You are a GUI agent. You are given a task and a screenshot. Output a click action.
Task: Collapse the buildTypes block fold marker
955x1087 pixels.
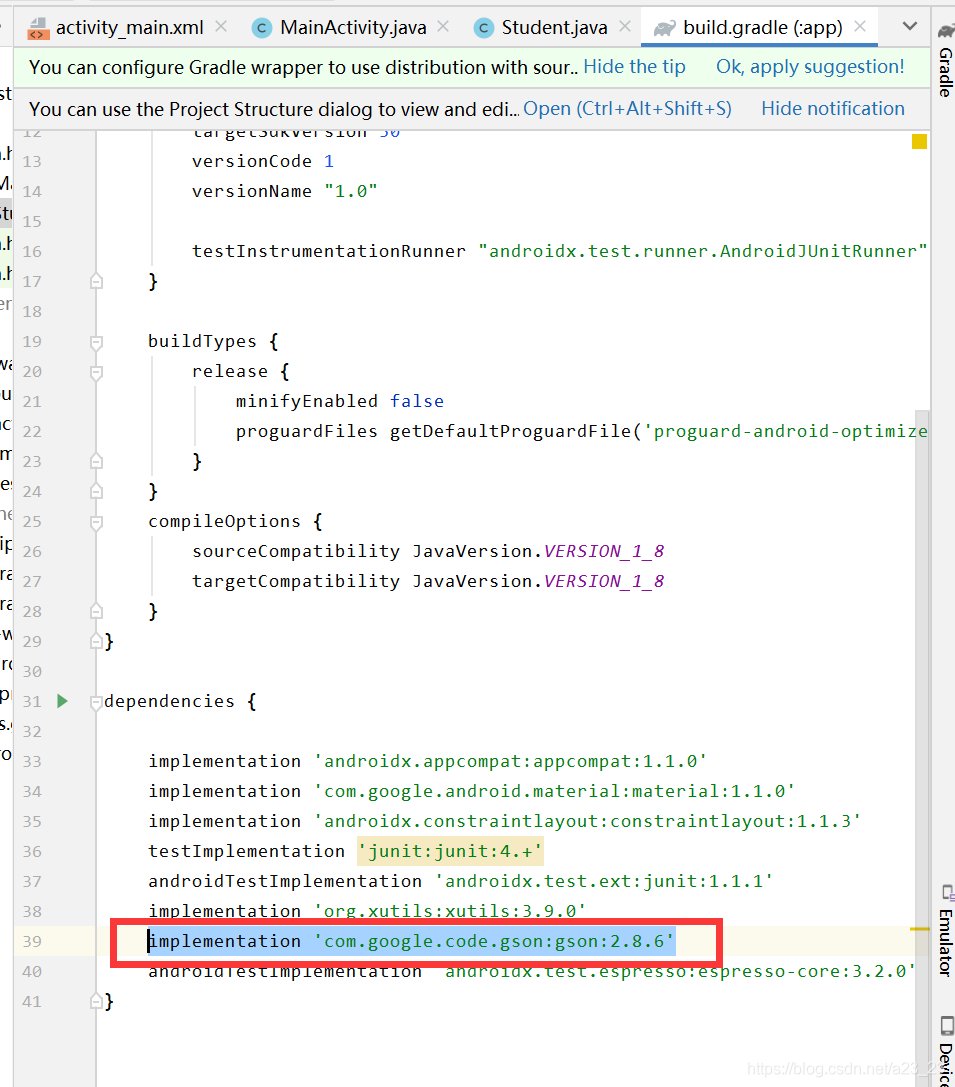pyautogui.click(x=96, y=342)
